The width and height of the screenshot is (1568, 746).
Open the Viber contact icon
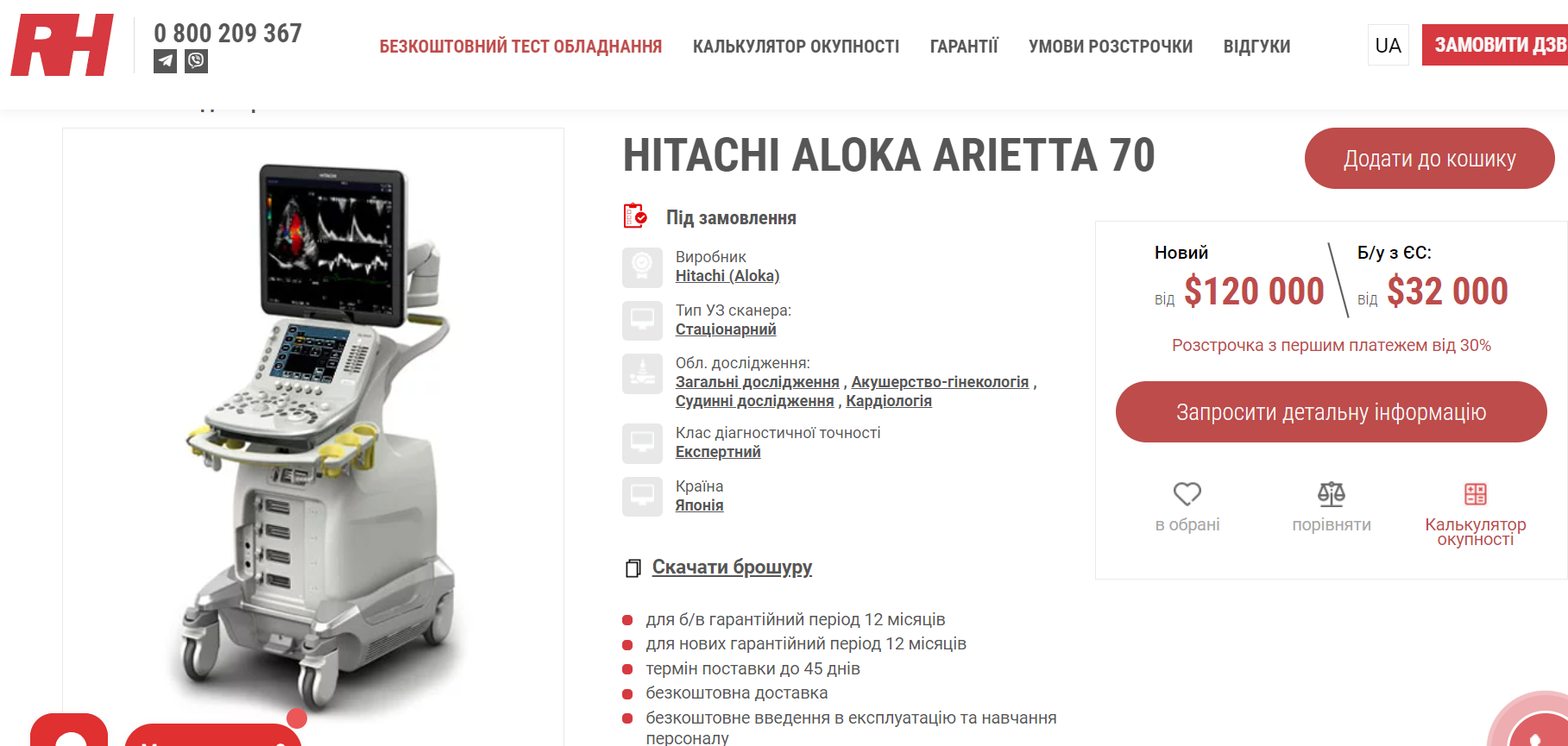(x=197, y=61)
